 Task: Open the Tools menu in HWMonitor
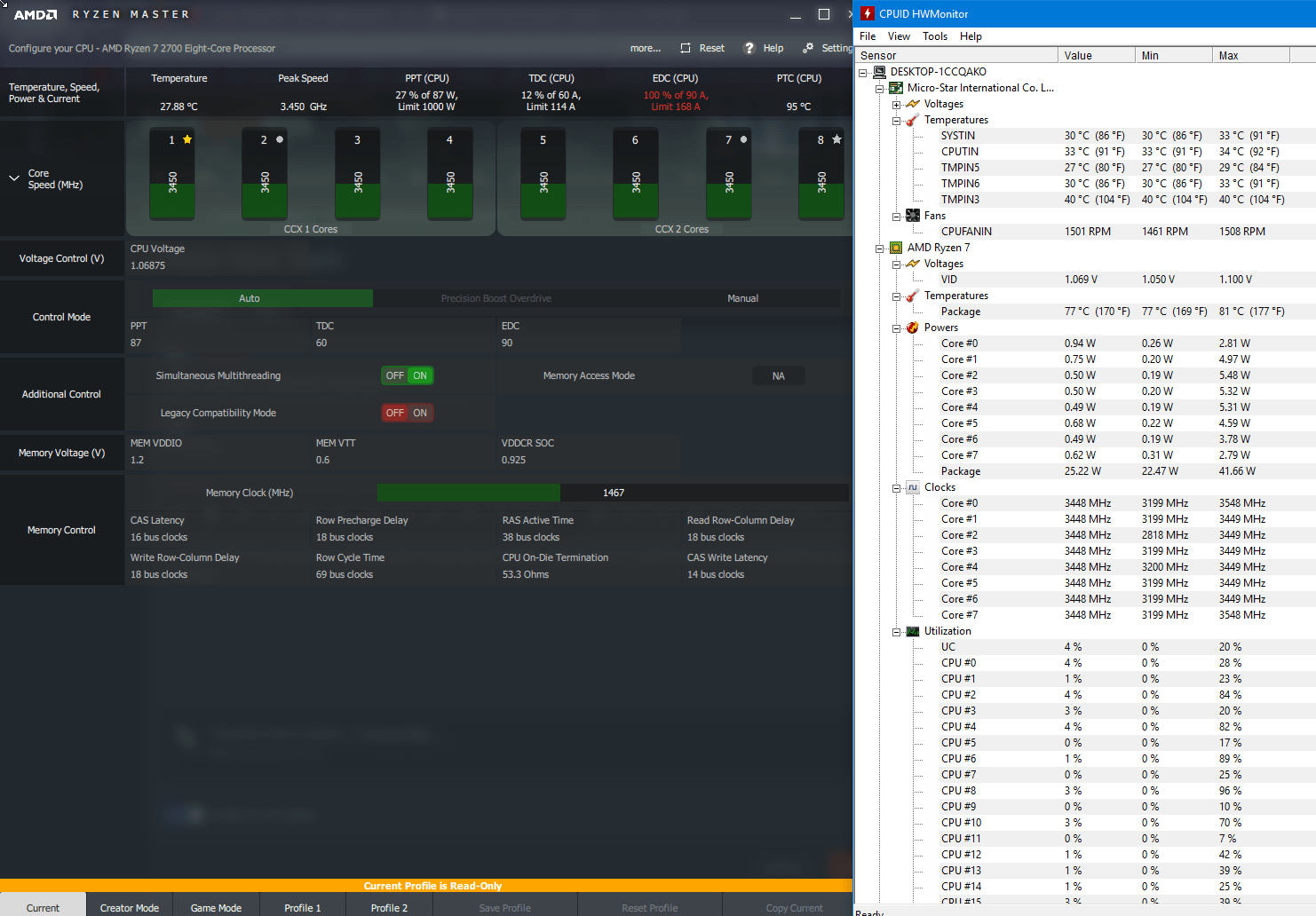(934, 36)
